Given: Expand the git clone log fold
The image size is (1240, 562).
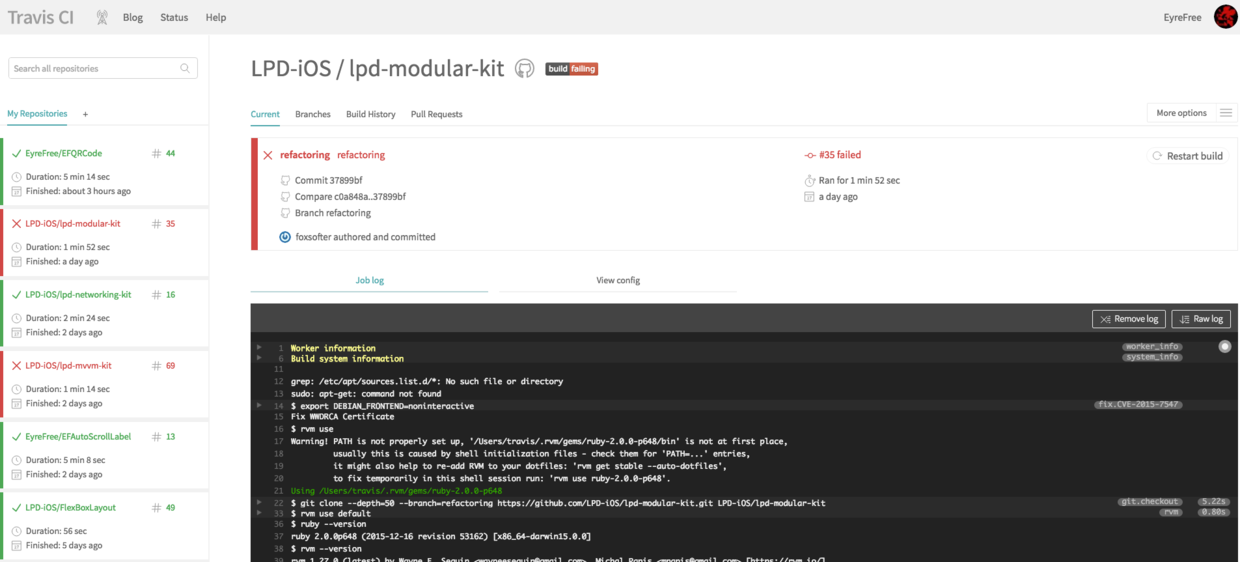Looking at the screenshot, I should point(259,502).
